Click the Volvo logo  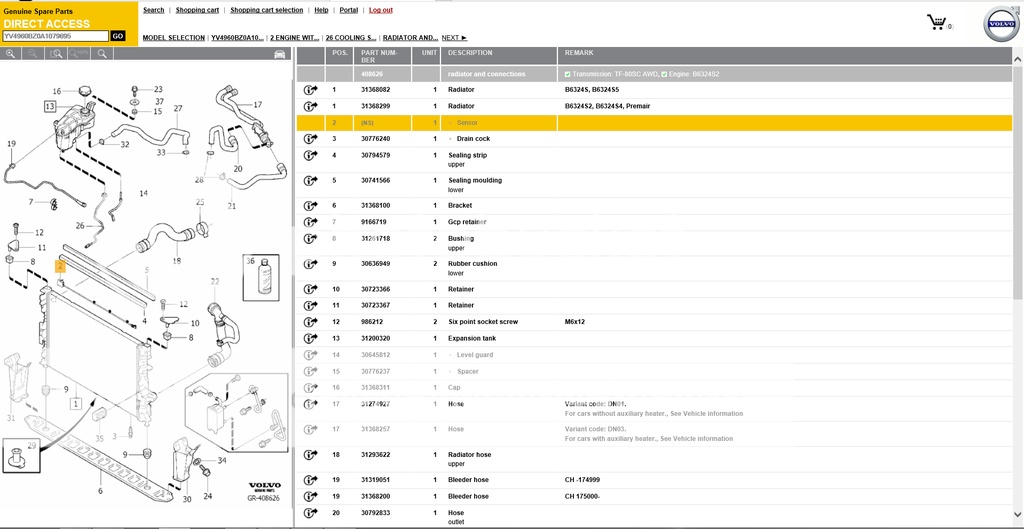click(1000, 24)
